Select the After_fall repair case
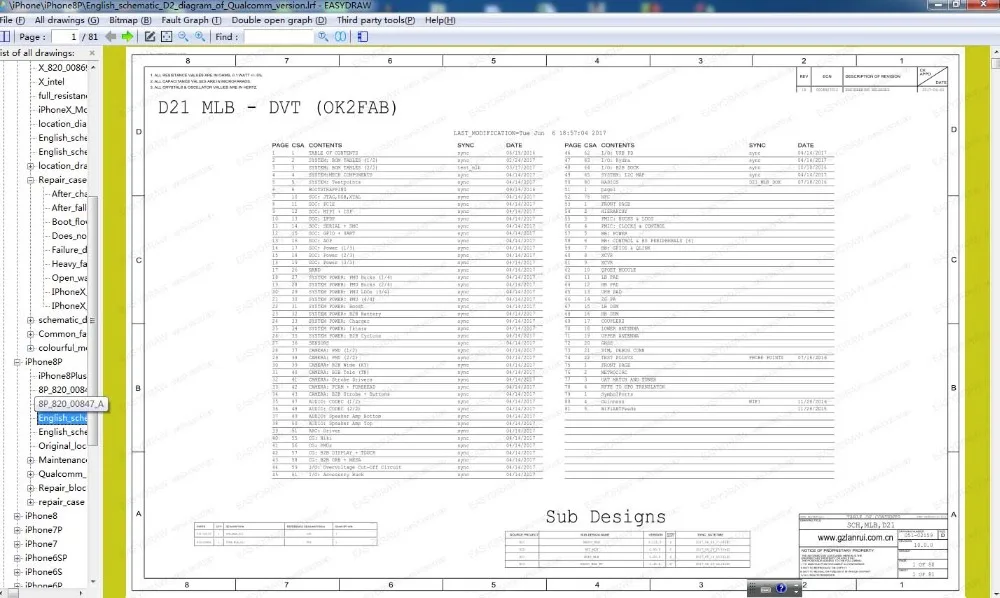1000x598 pixels. (x=69, y=208)
